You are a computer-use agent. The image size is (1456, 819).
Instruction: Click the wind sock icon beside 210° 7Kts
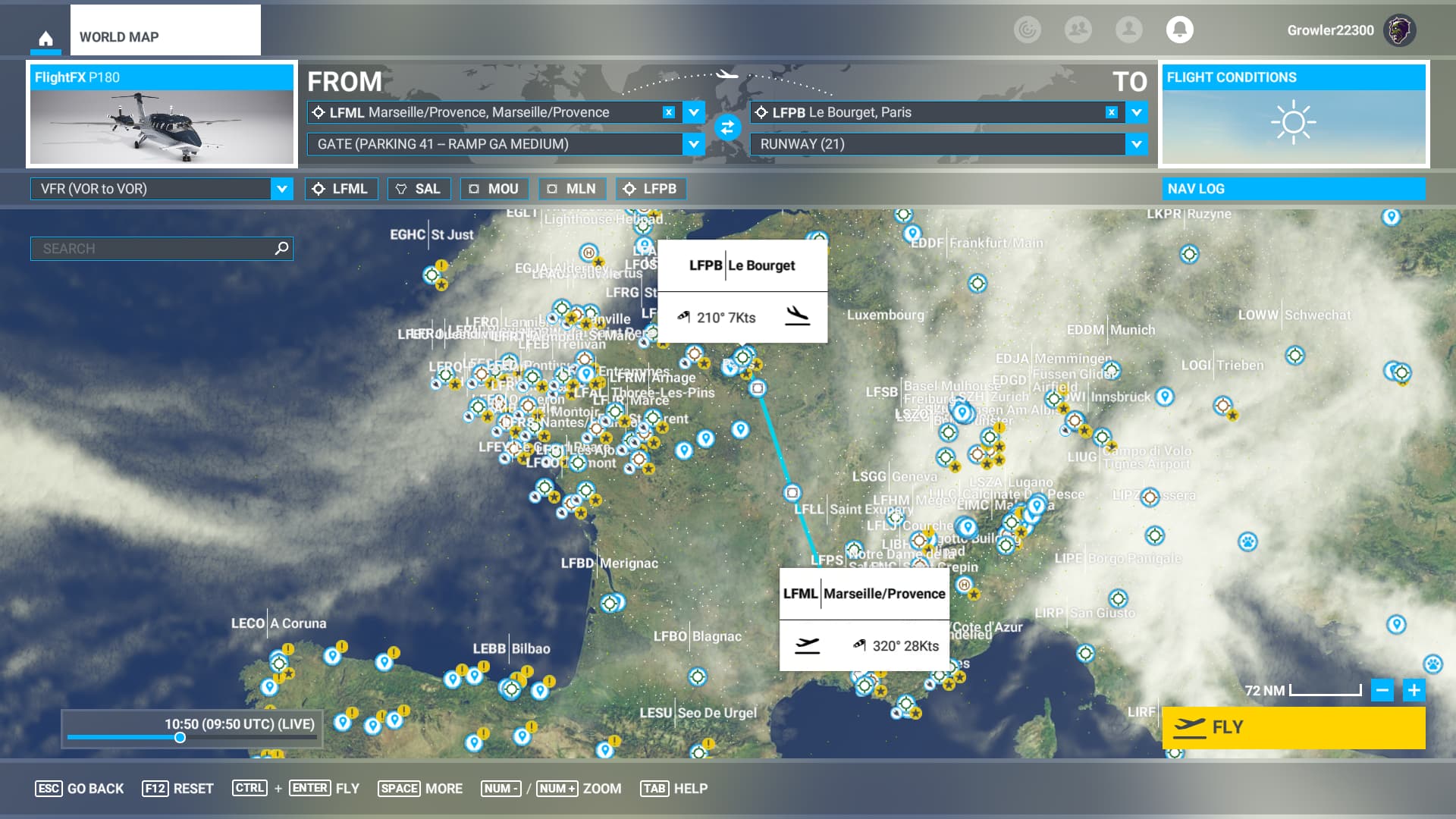coord(683,317)
